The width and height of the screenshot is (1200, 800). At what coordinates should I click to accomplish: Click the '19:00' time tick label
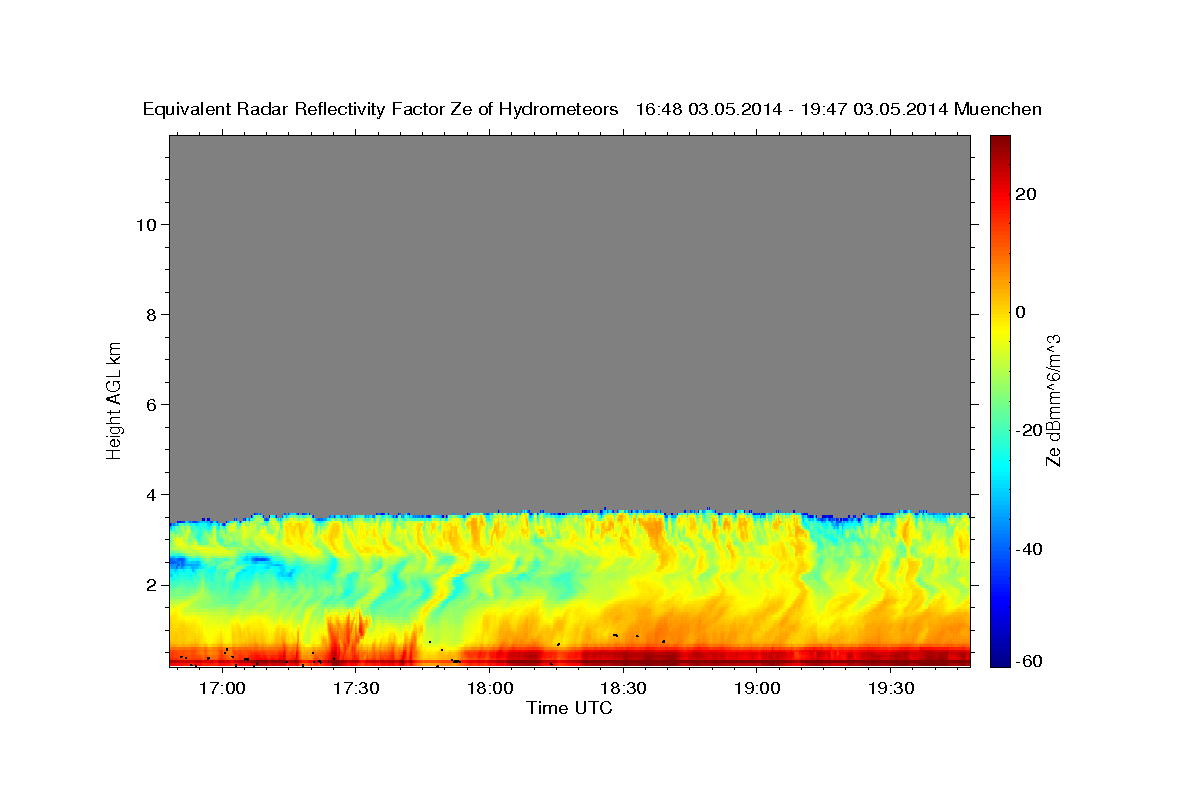click(757, 689)
